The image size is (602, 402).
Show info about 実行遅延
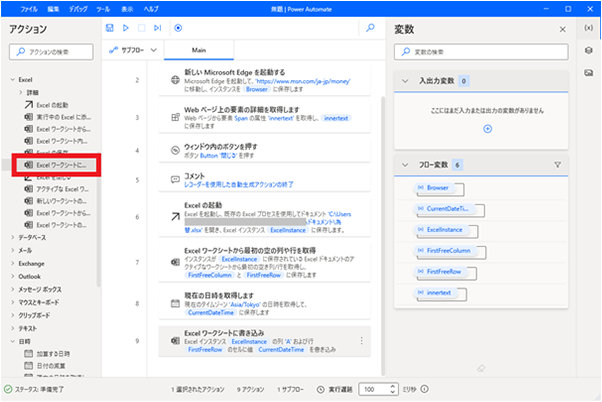(424, 389)
